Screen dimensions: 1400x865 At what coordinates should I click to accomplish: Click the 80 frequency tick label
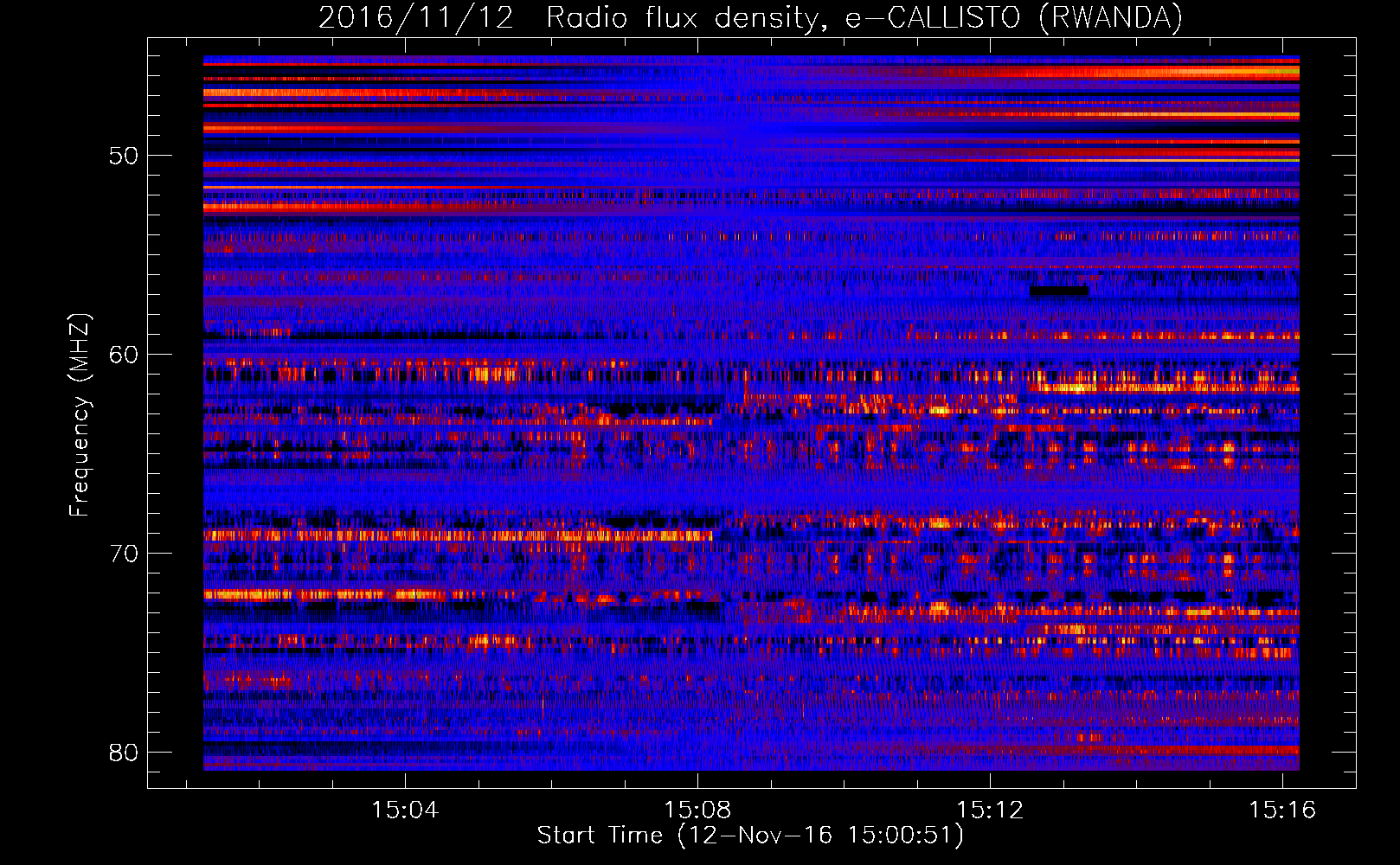pos(124,753)
